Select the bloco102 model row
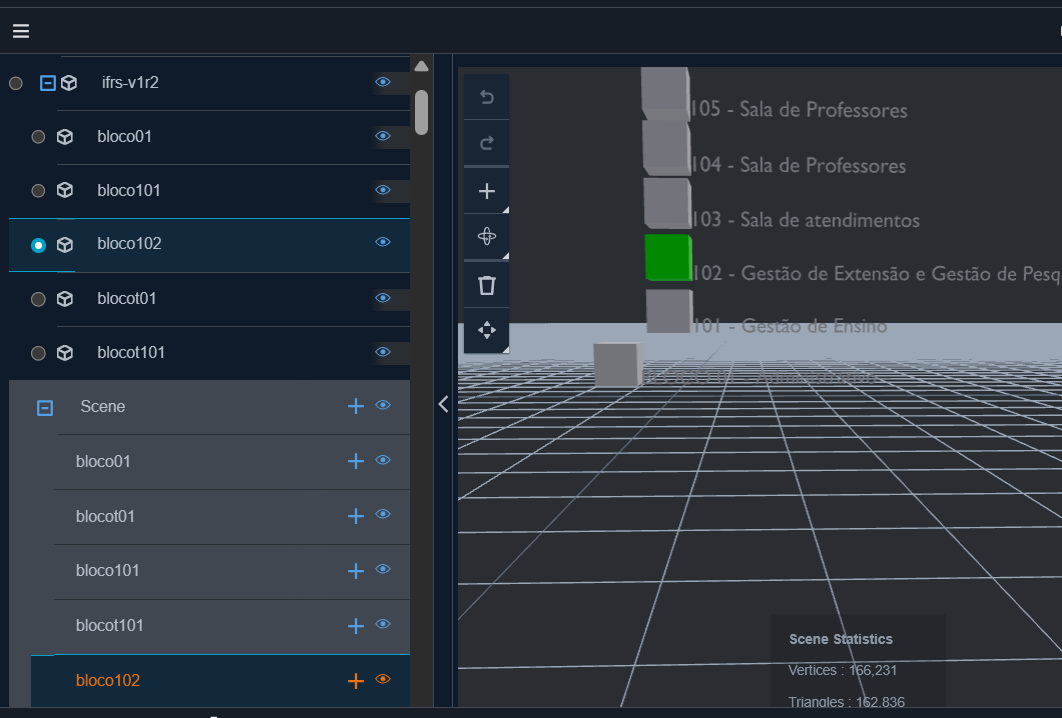Screen dimensions: 1062x718 [x=129, y=244]
